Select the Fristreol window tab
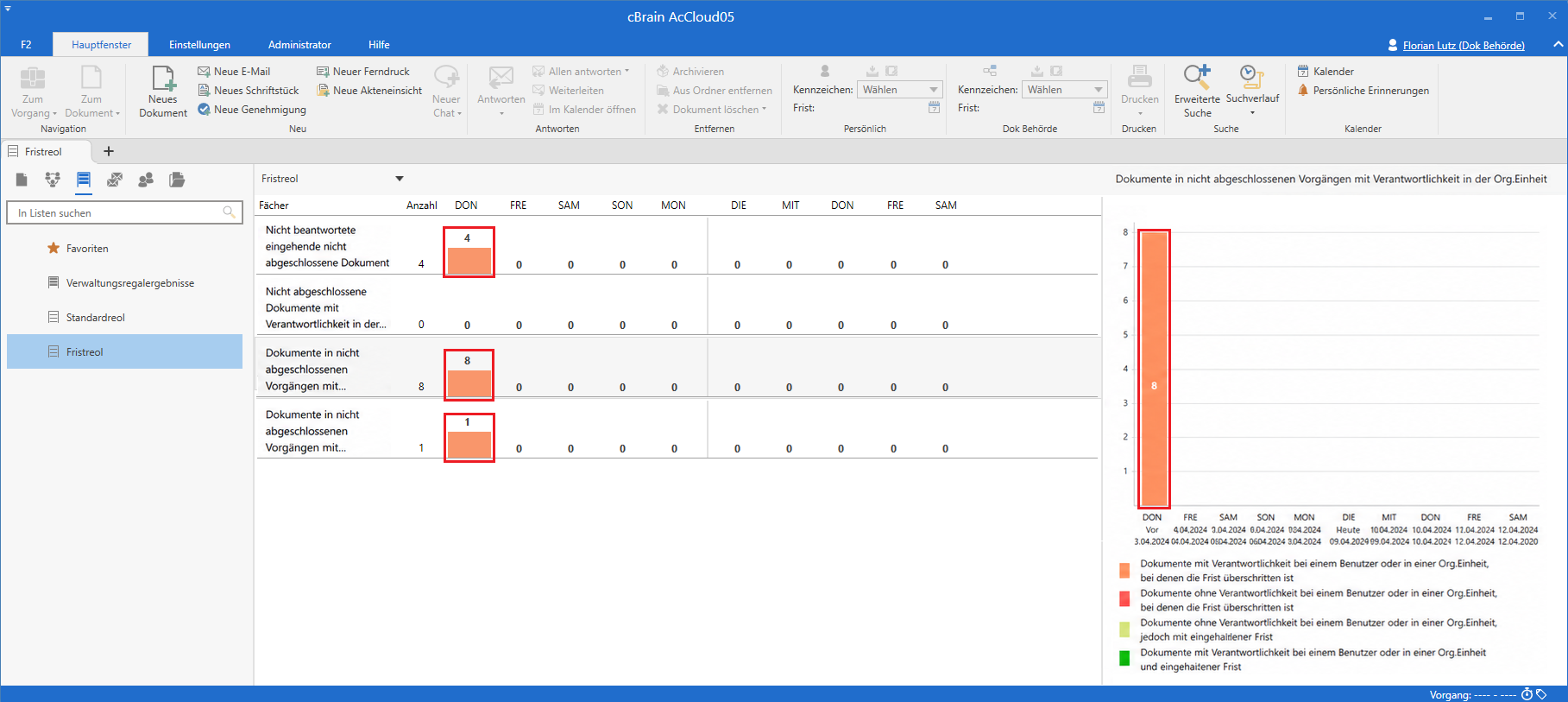The height and width of the screenshot is (702, 1568). (x=43, y=152)
